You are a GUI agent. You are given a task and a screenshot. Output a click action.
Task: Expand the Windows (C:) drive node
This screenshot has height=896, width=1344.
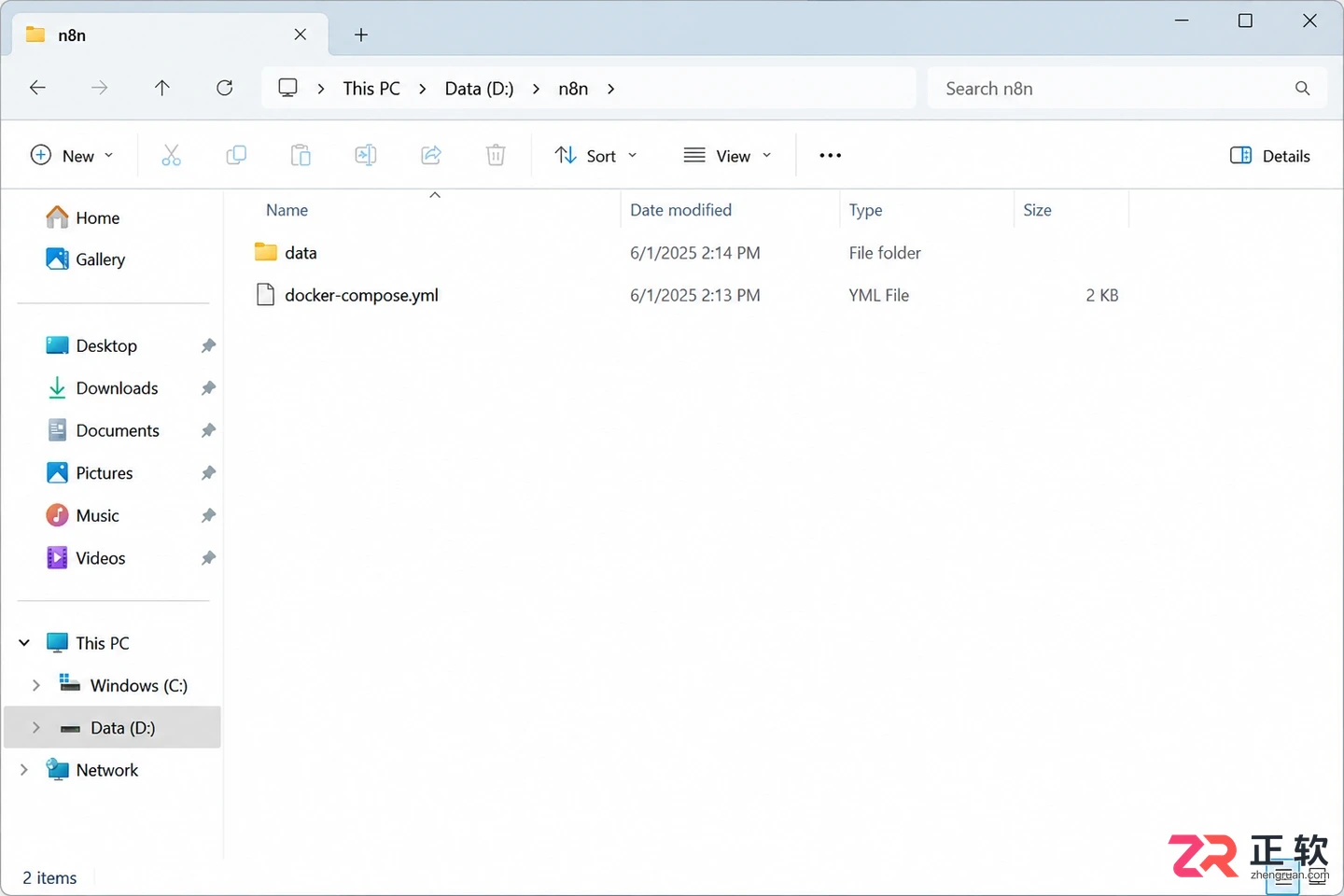point(36,685)
